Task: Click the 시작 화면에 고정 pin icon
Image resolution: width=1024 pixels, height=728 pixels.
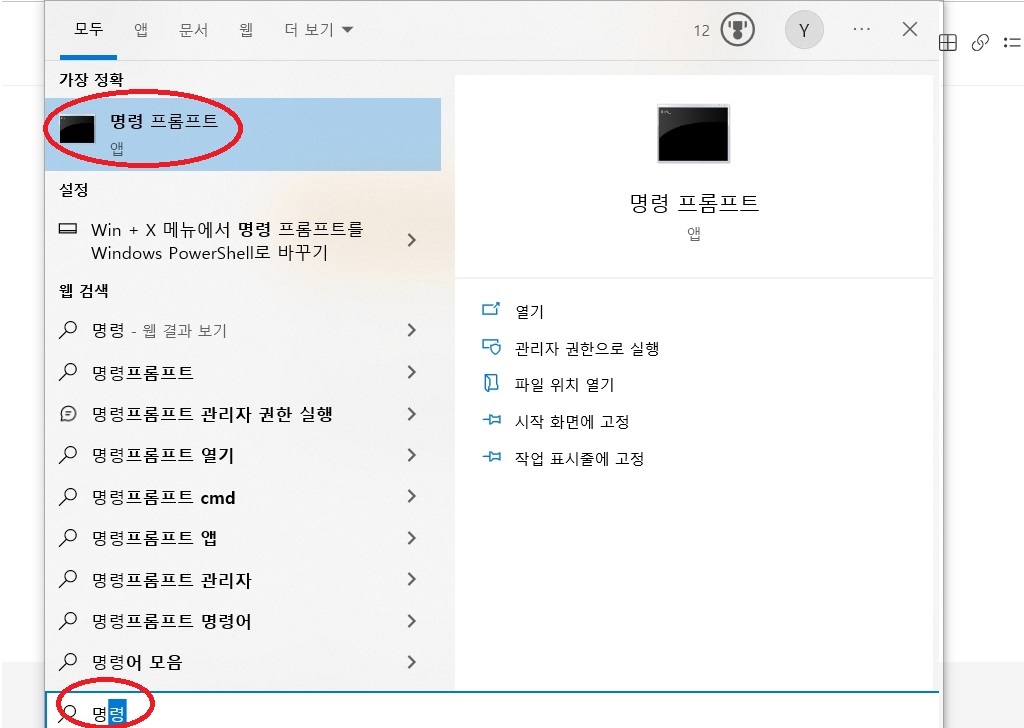Action: pyautogui.click(x=491, y=421)
